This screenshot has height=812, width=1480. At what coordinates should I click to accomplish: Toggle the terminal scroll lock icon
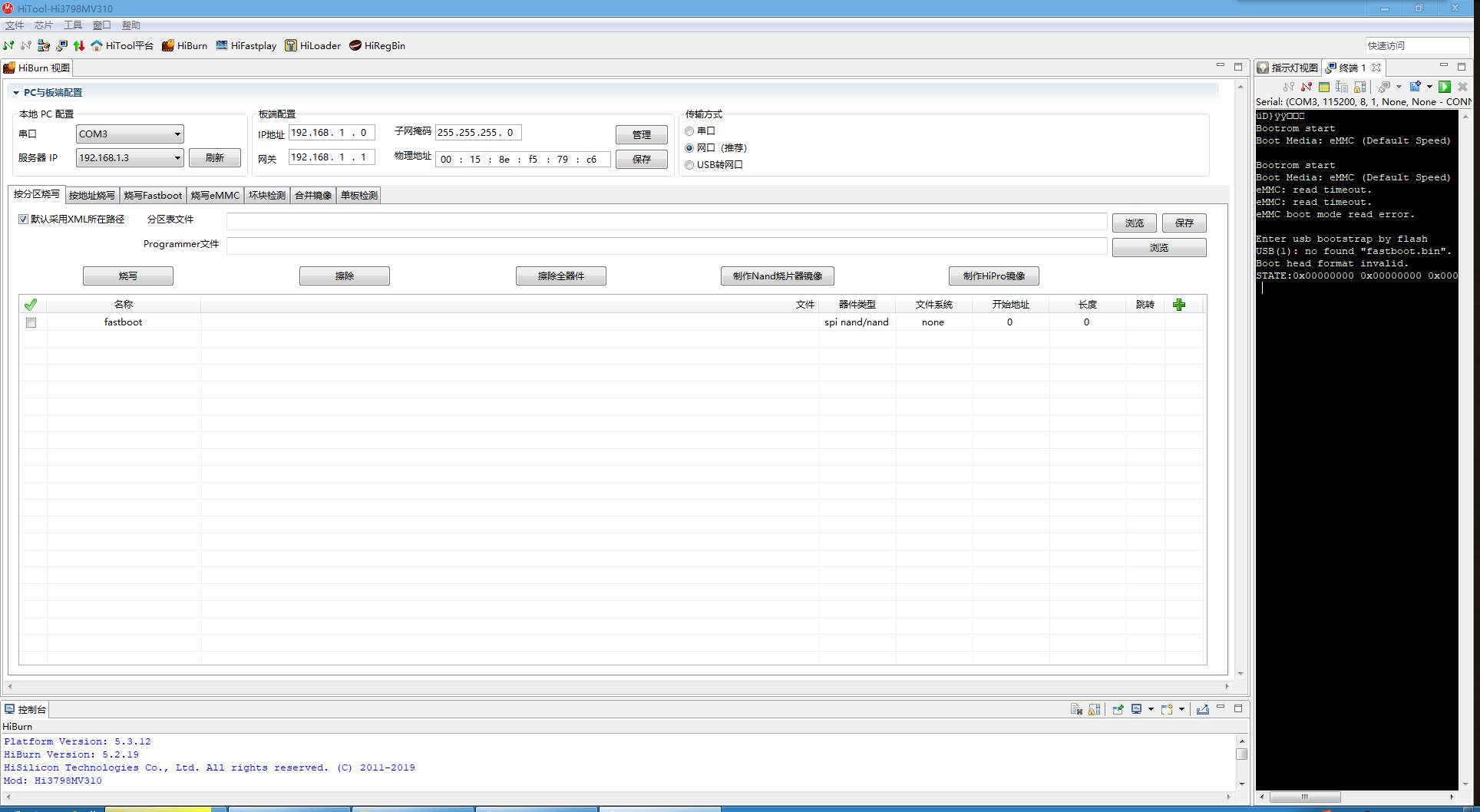(1359, 87)
